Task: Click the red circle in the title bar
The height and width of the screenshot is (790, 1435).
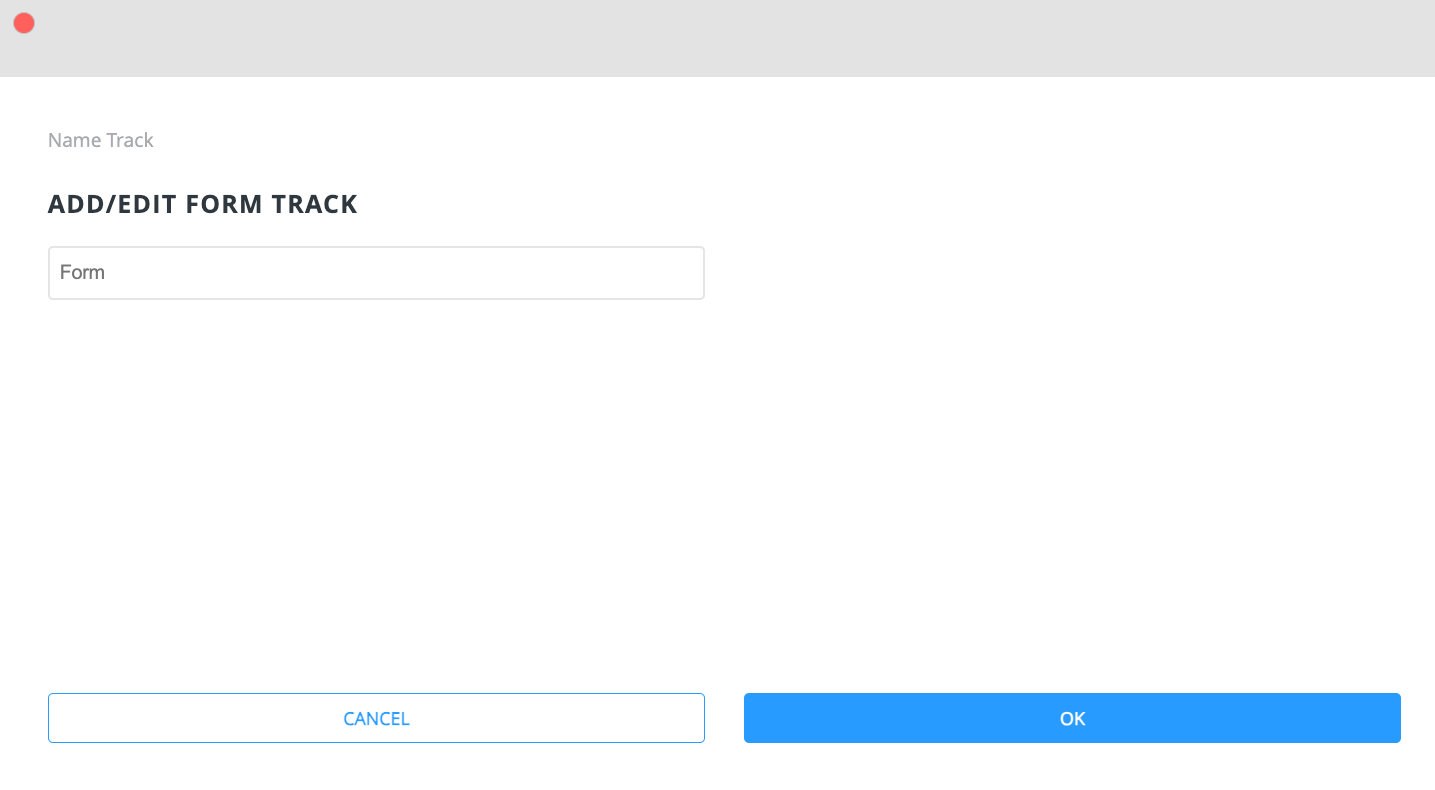Action: [x=23, y=22]
